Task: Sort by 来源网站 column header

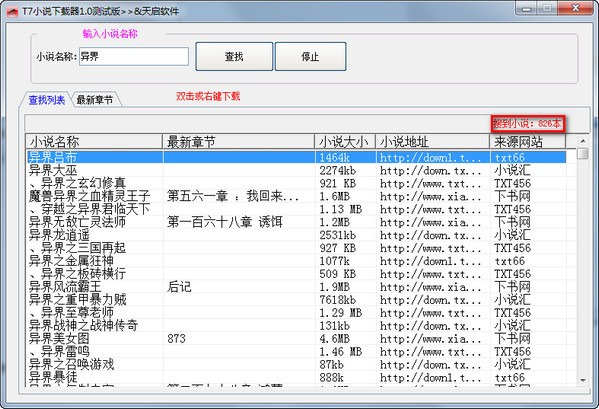Action: [x=528, y=142]
